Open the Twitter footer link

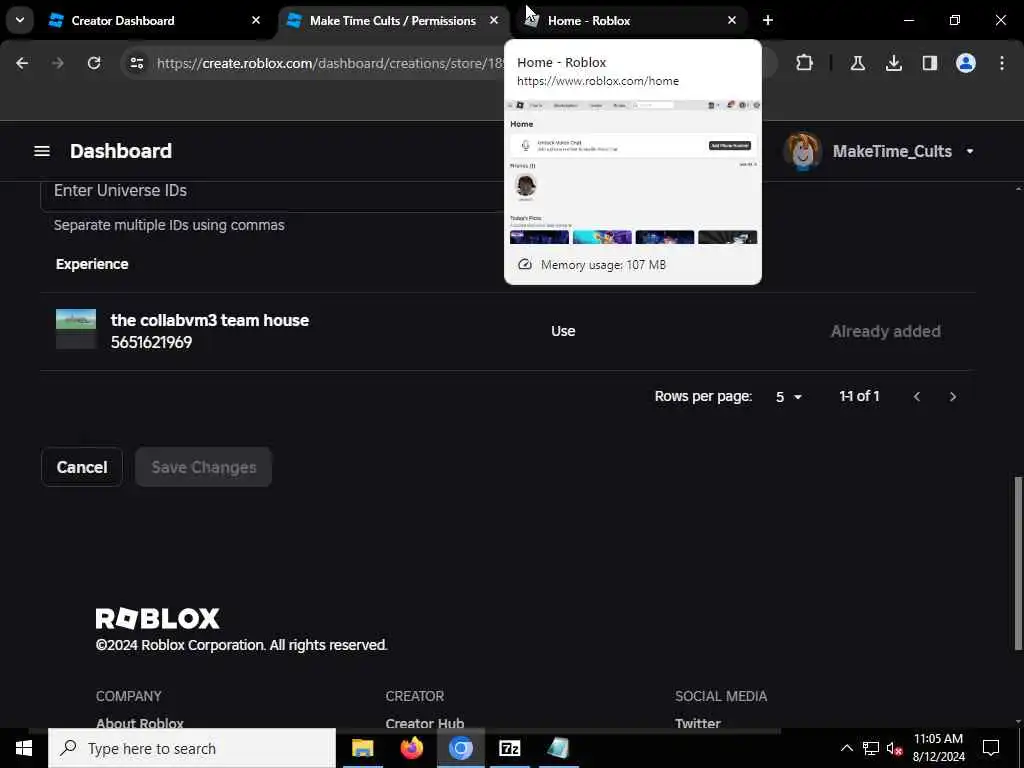[697, 722]
